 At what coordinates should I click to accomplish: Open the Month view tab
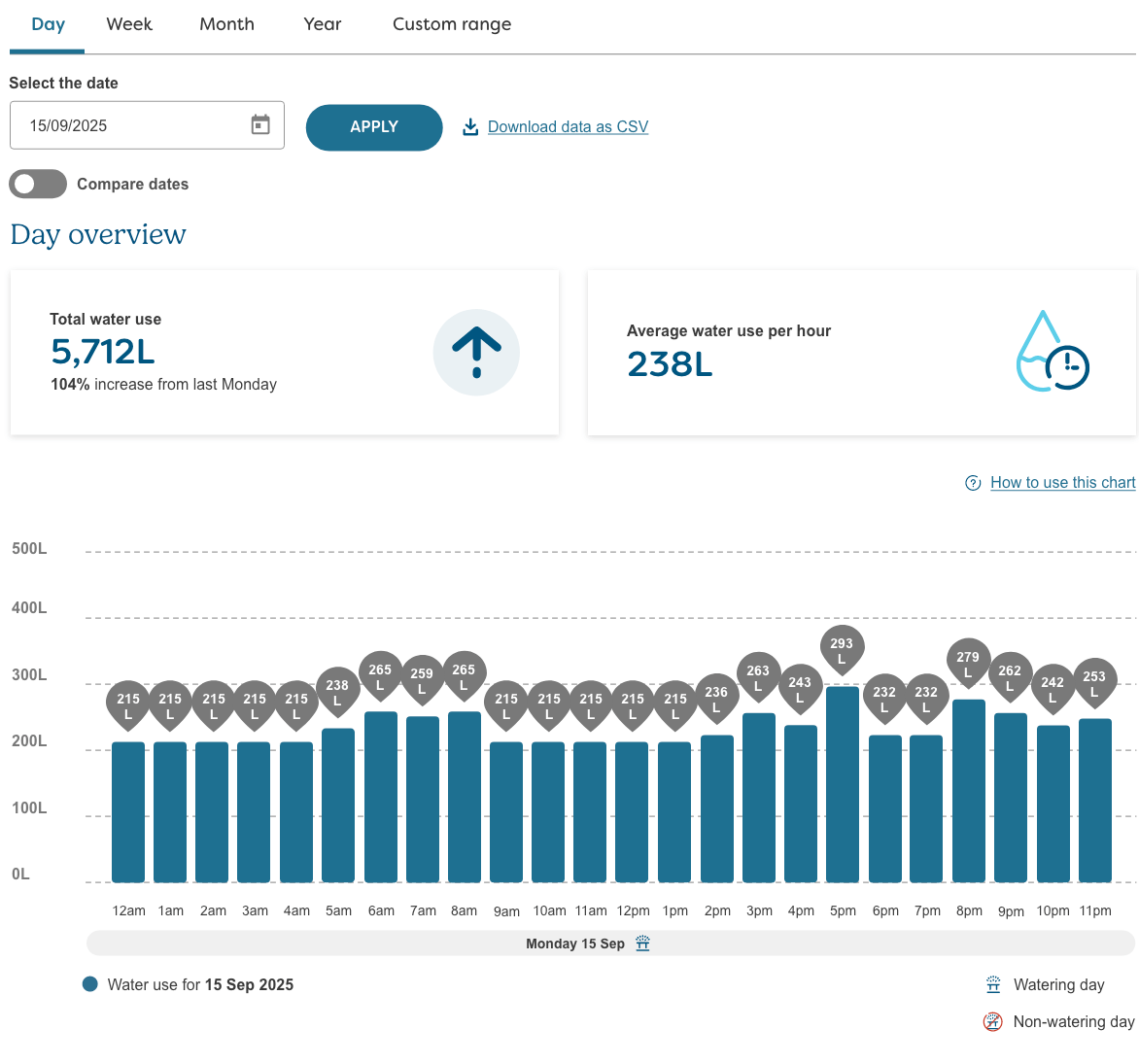tap(226, 24)
